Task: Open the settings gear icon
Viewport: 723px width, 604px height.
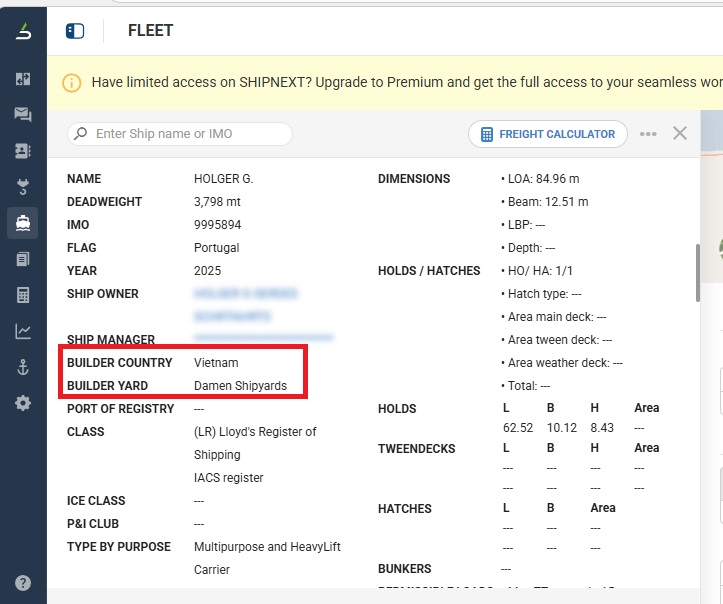Action: [22, 403]
